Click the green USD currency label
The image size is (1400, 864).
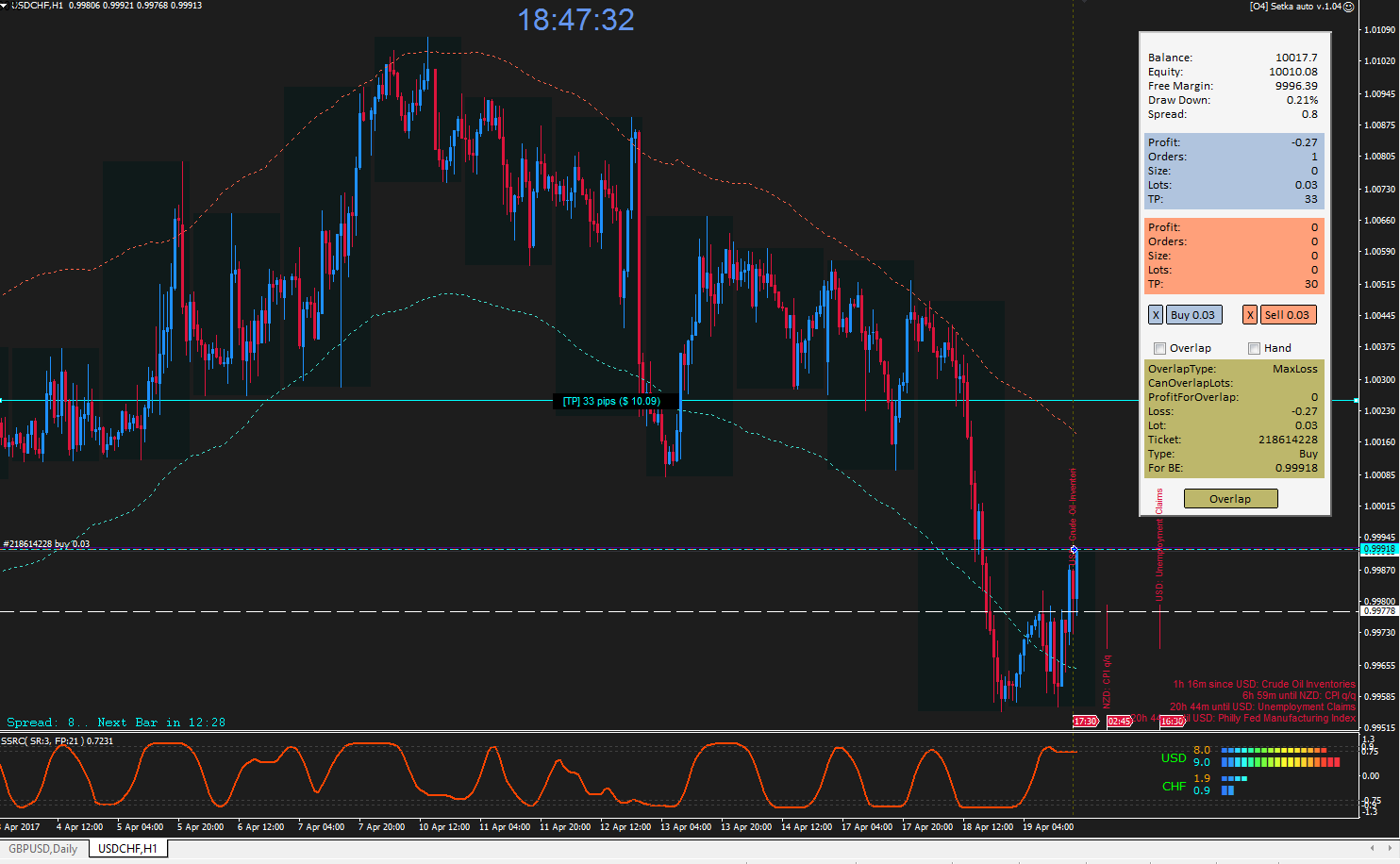point(1174,757)
